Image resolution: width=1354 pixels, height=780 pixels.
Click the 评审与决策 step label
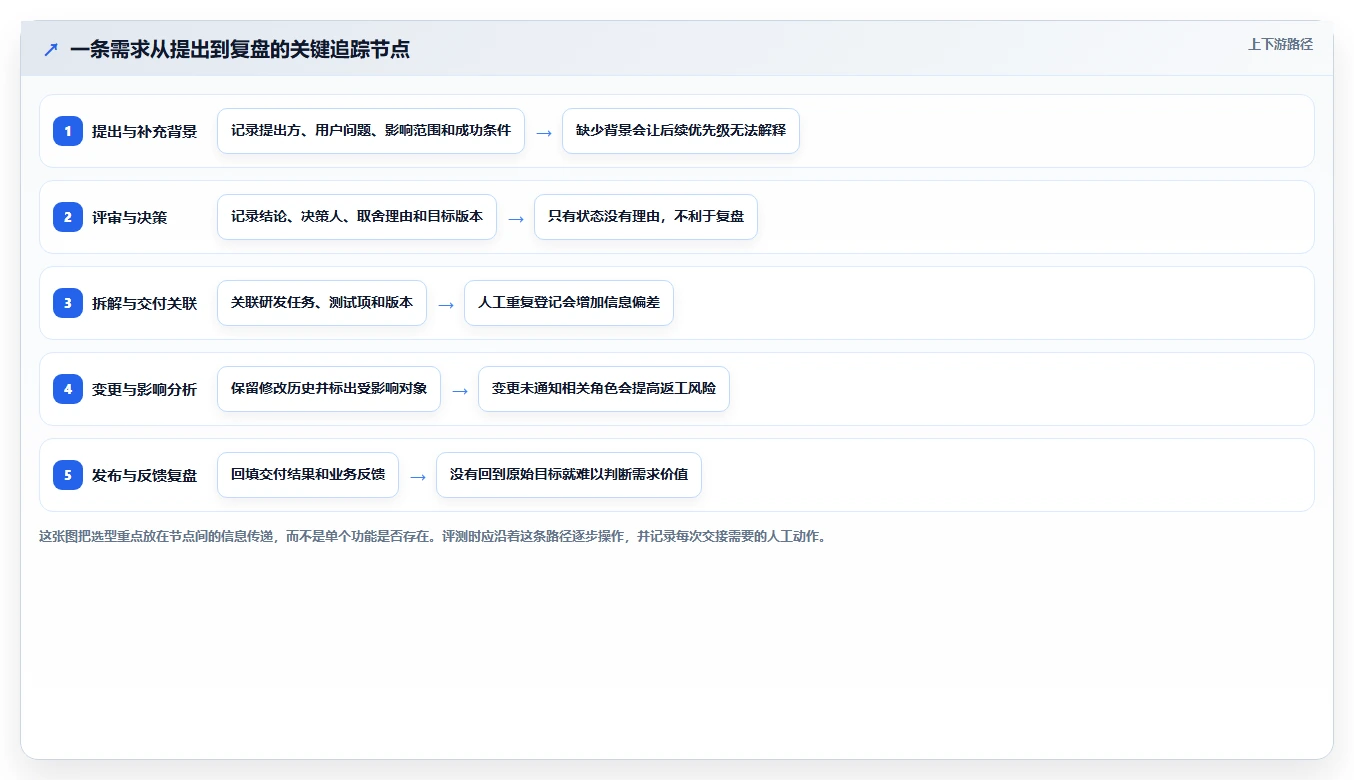click(x=130, y=217)
